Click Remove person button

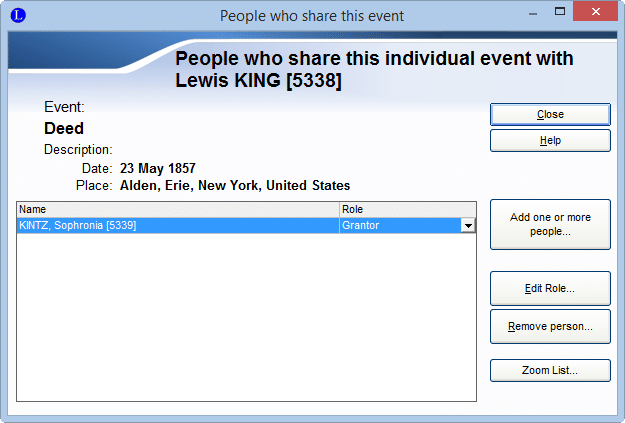(x=550, y=327)
